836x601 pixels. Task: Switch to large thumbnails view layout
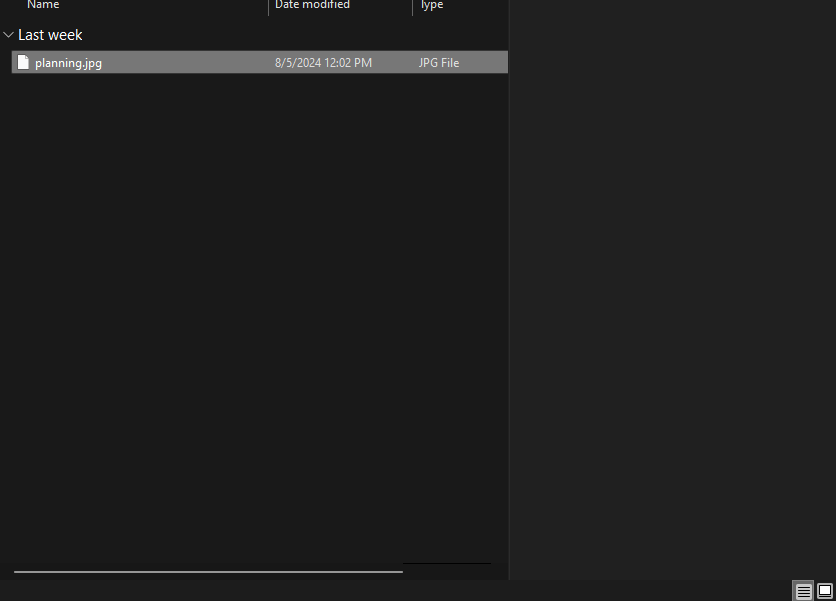coord(825,591)
